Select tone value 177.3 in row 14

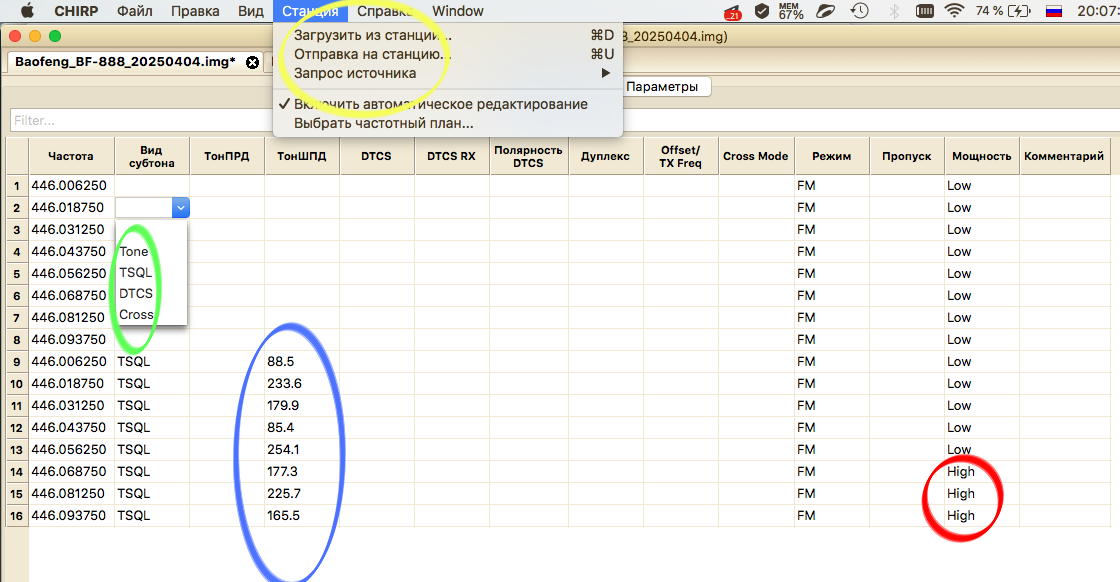pyautogui.click(x=301, y=471)
